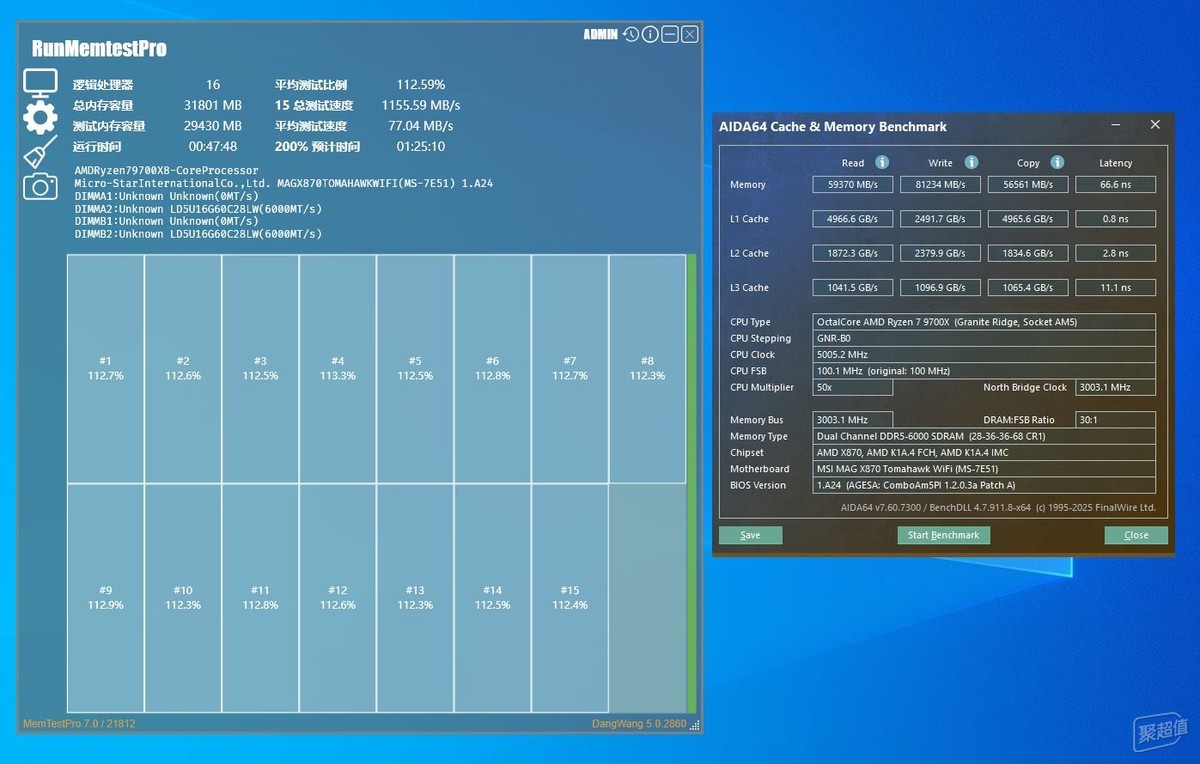Click the Memory Copy value 56561 MB/s
The image size is (1200, 764).
click(1027, 184)
